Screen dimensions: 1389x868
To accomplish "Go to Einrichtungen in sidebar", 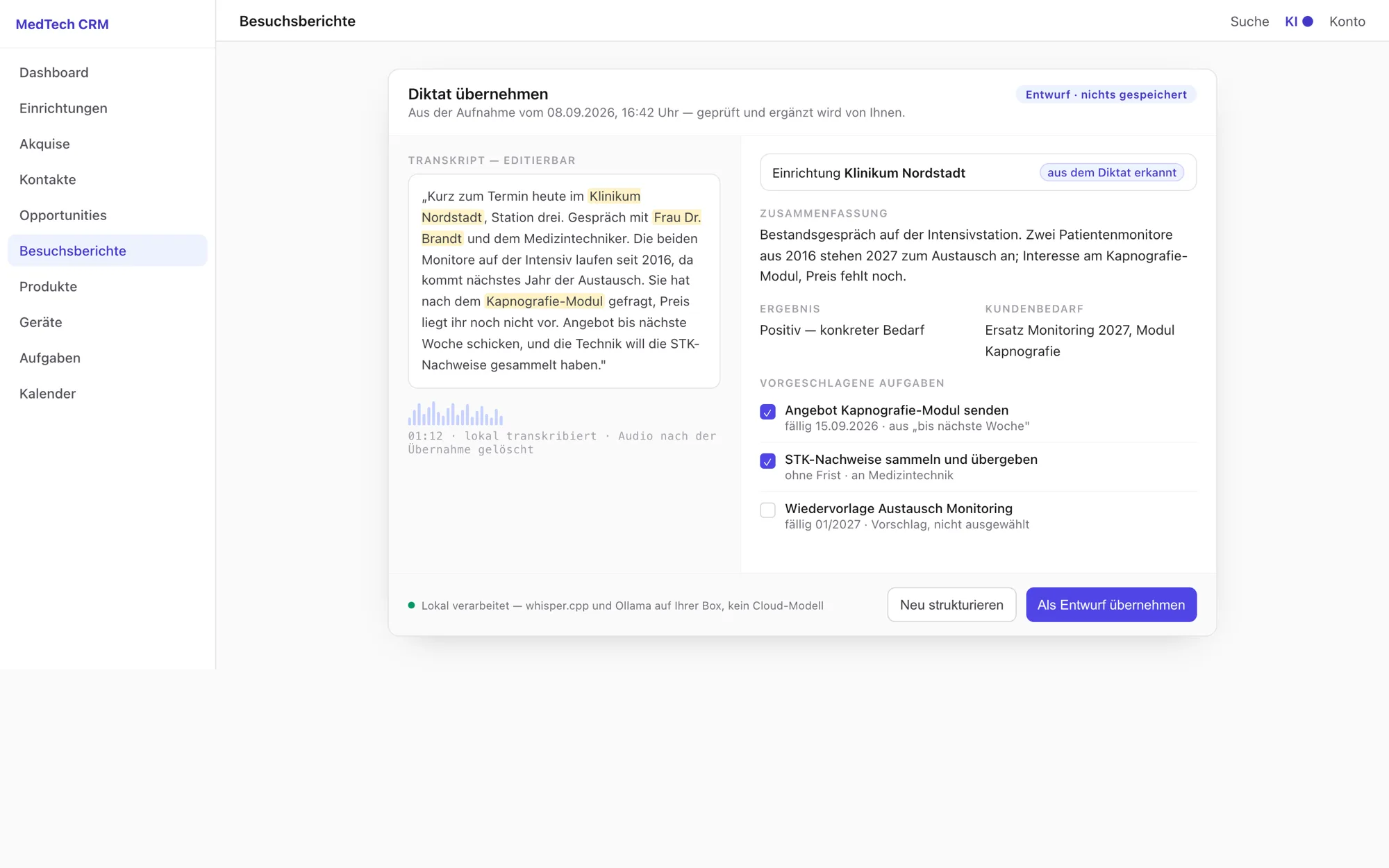I will (x=108, y=108).
